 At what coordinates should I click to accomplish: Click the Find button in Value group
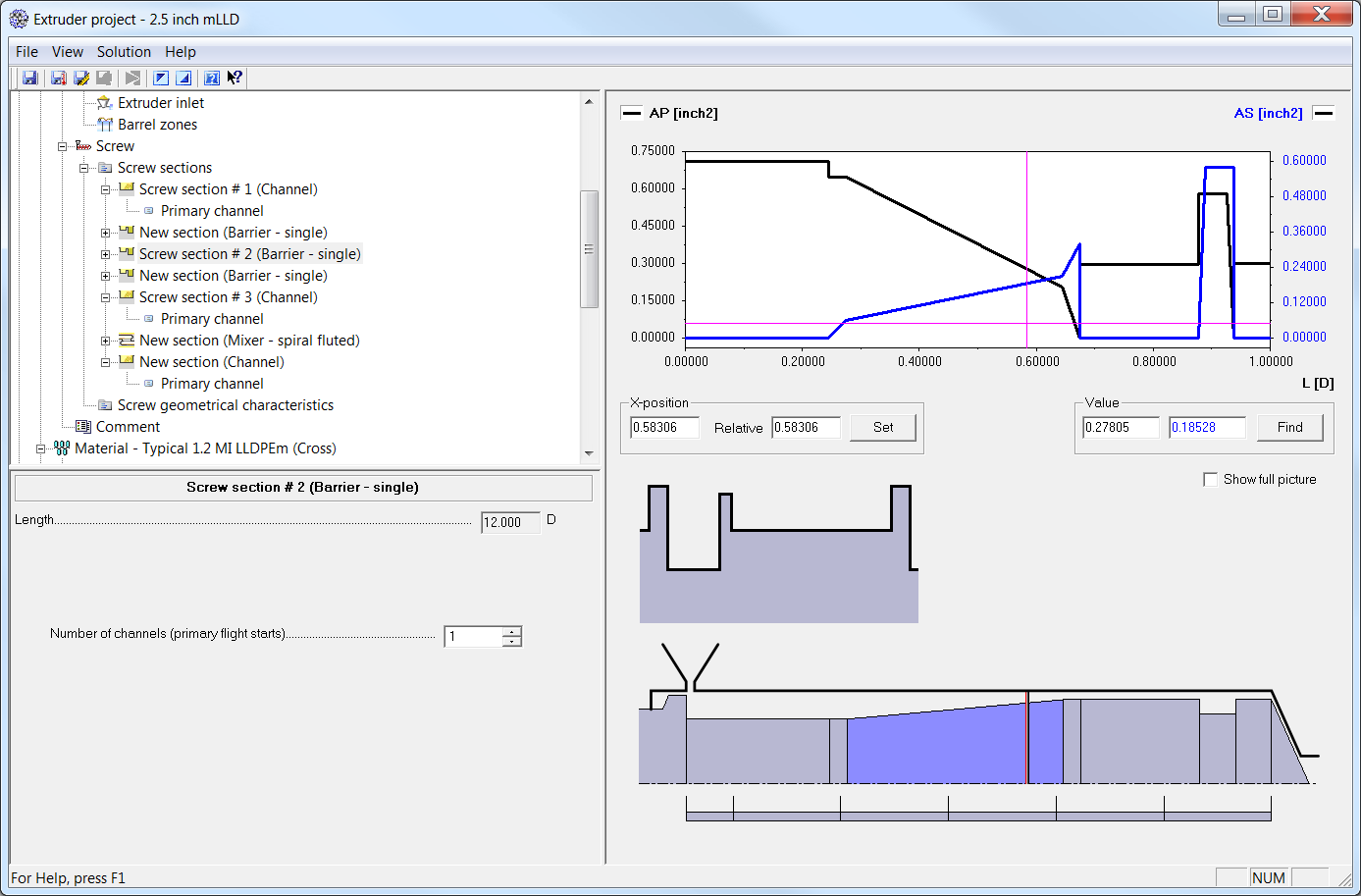point(1289,427)
